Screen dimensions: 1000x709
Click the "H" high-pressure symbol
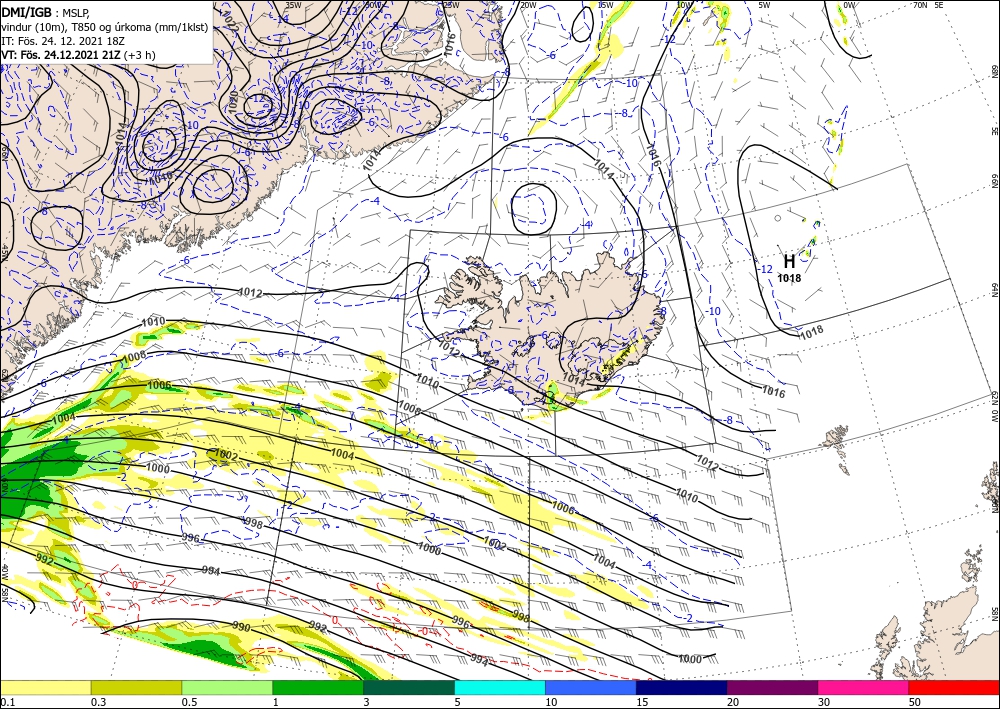[x=789, y=261]
